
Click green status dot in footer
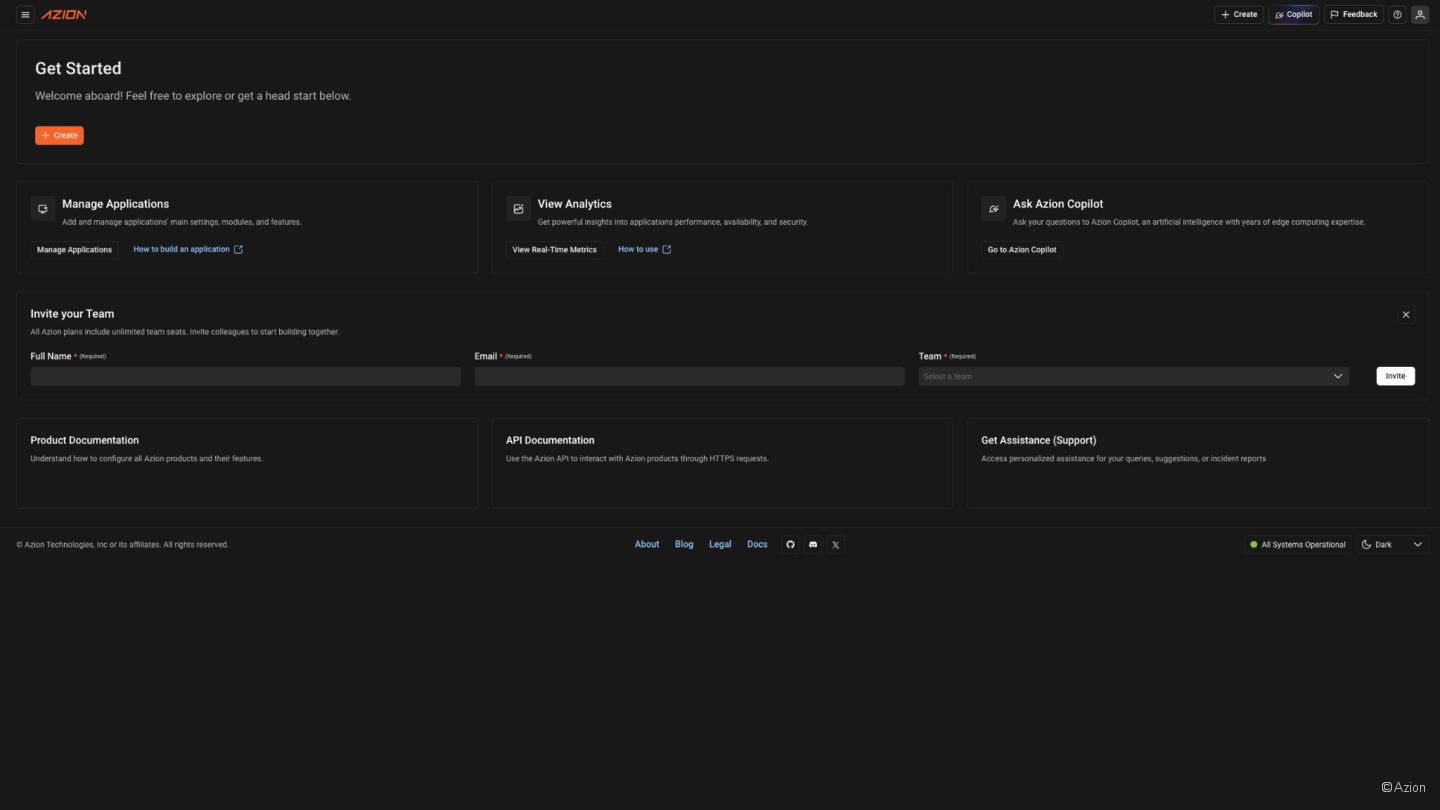click(x=1254, y=545)
